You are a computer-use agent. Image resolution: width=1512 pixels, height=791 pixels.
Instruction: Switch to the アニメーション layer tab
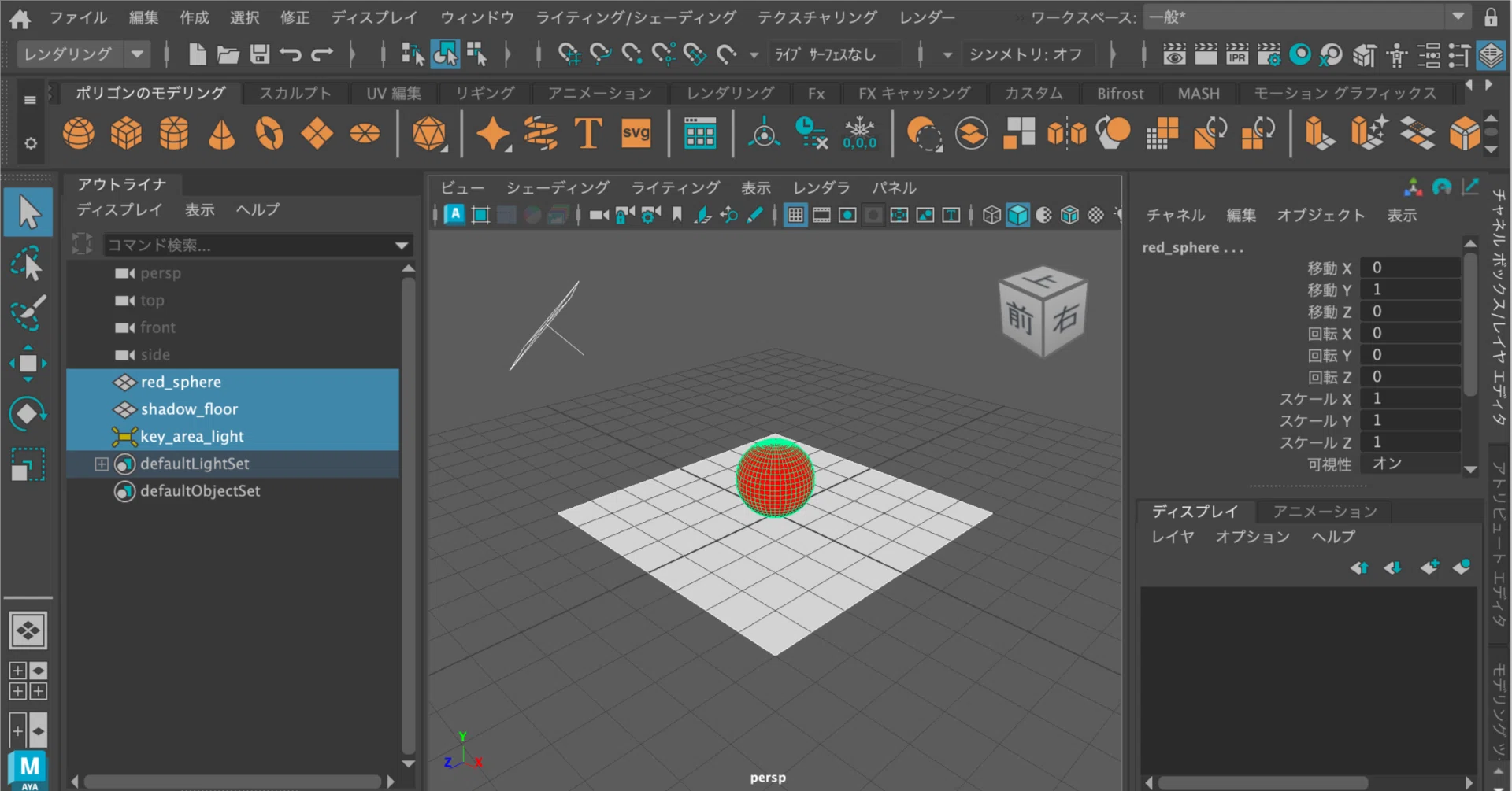click(1325, 512)
